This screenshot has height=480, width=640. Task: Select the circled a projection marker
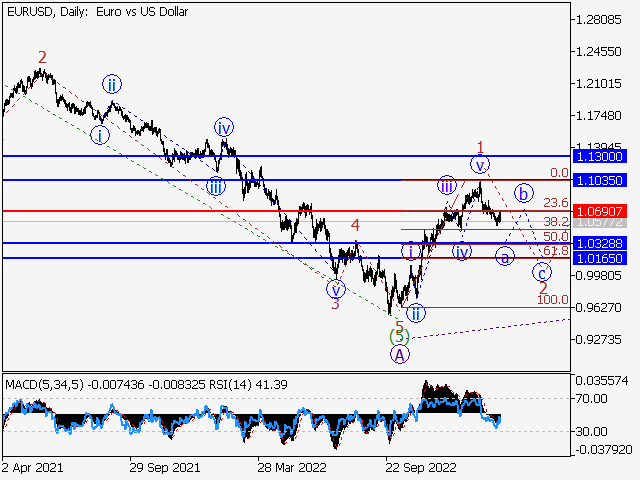[505, 257]
